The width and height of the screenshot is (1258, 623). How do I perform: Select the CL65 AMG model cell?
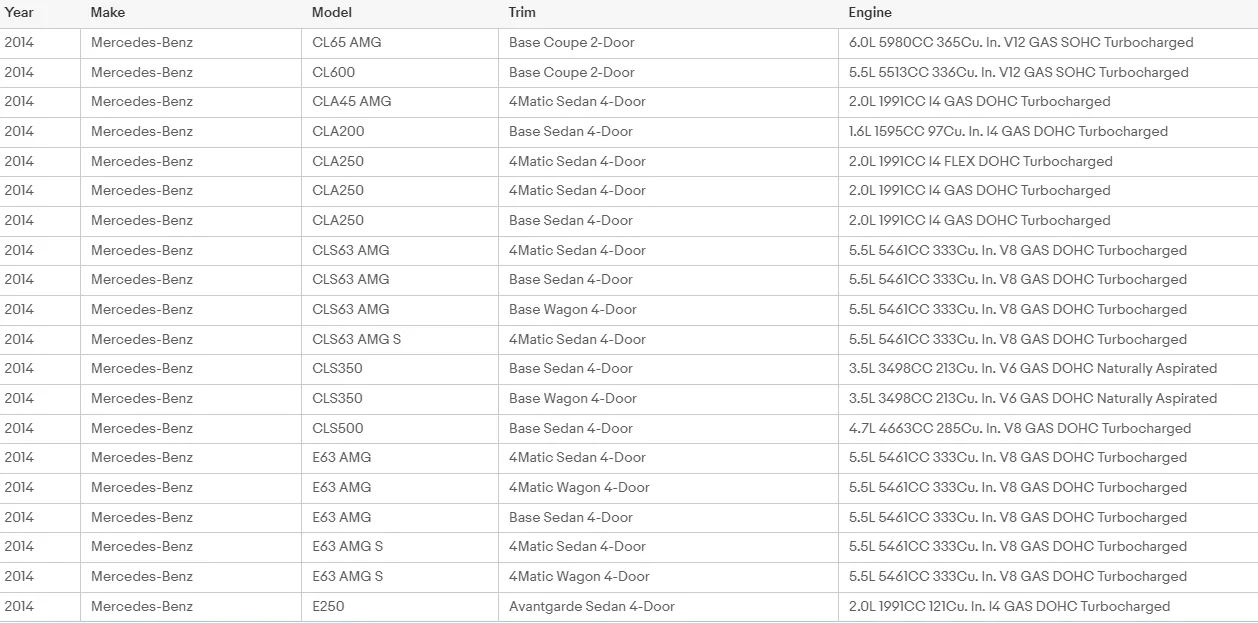[400, 43]
